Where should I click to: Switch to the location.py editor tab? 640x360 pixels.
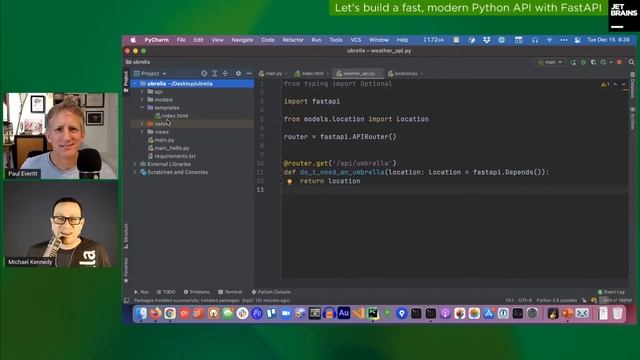tap(404, 73)
